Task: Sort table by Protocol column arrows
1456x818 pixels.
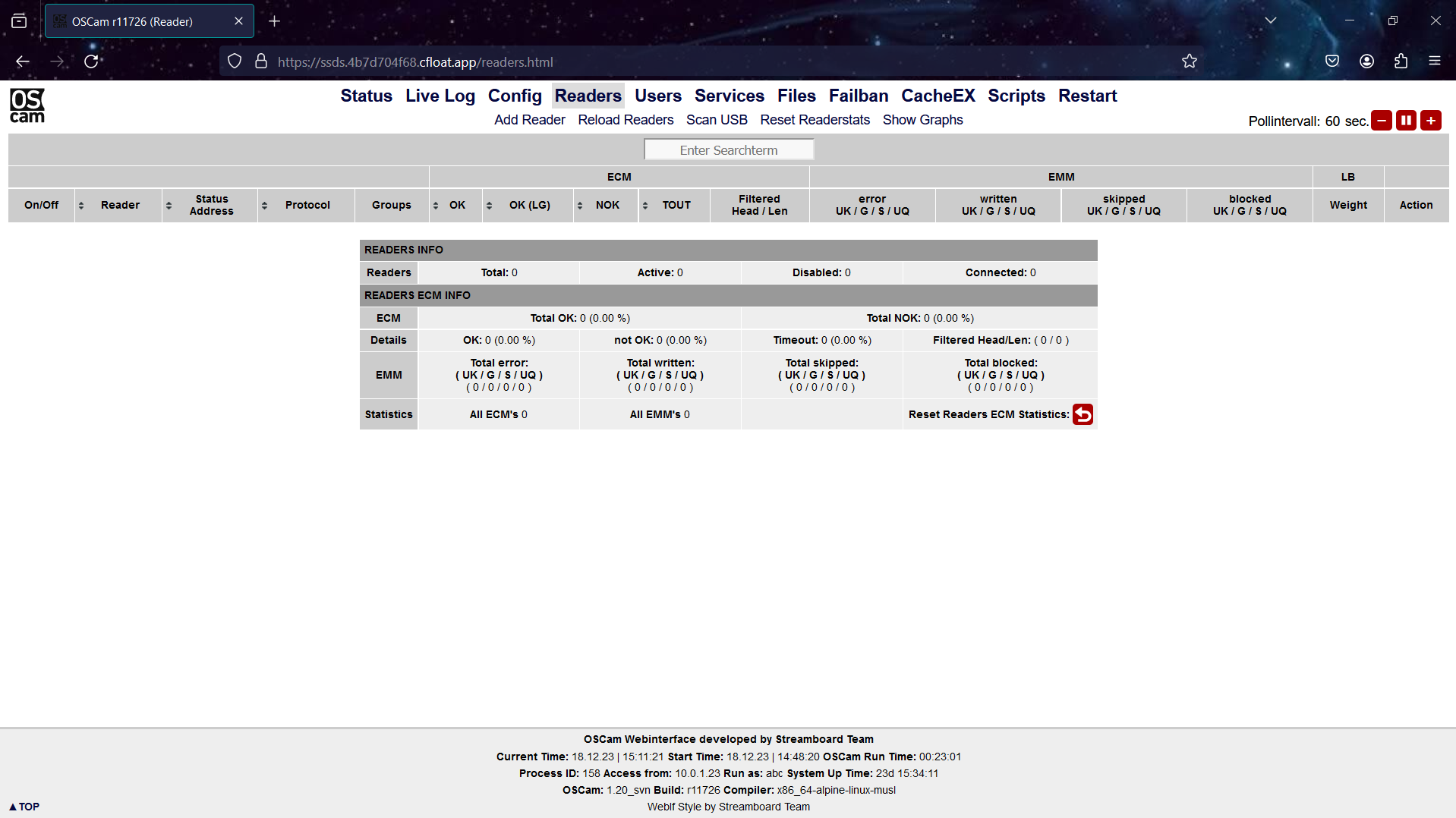Action: [x=264, y=206]
